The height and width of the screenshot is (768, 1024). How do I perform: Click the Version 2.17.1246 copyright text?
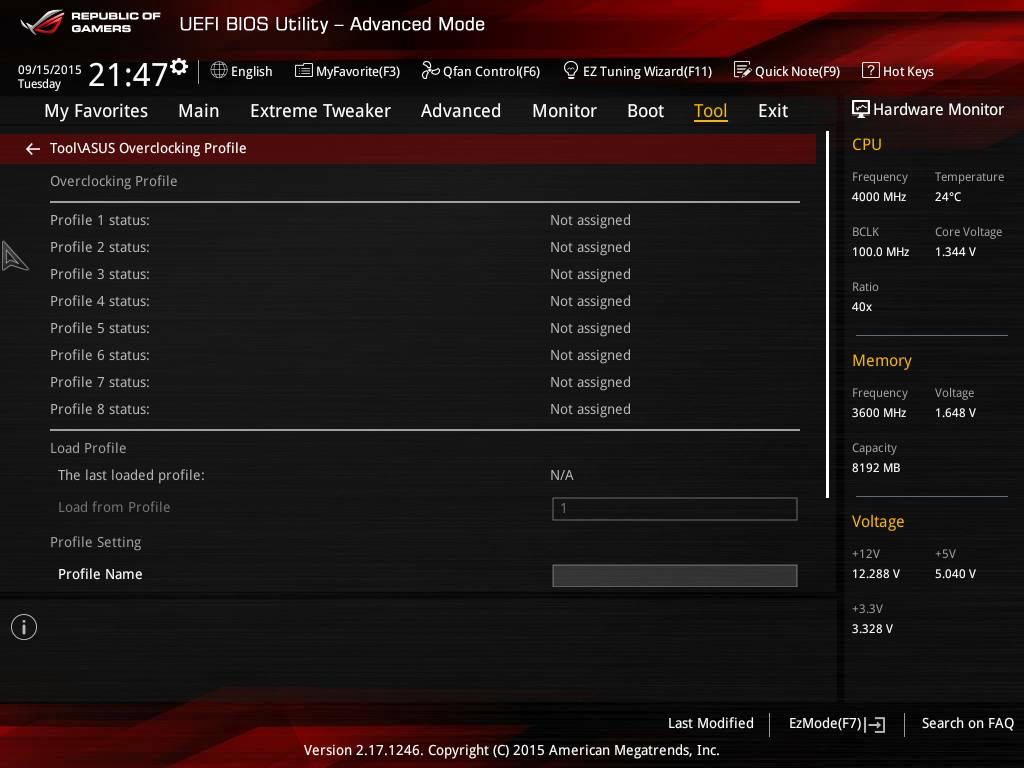pos(511,750)
